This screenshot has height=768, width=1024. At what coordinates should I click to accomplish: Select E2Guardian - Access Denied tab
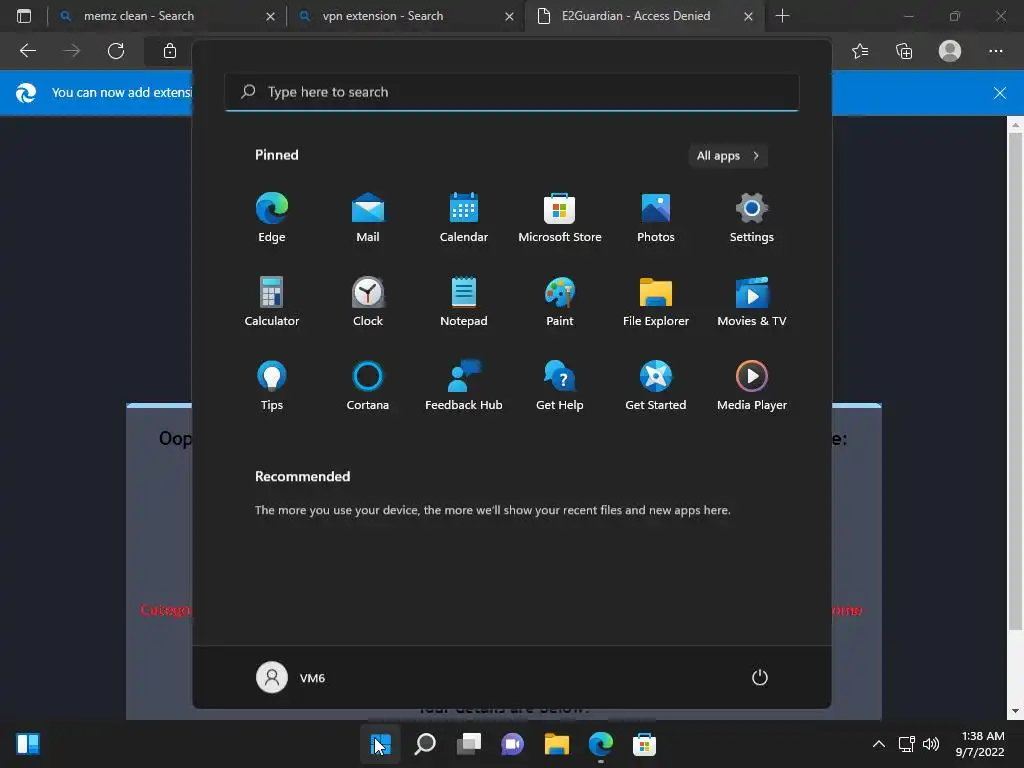click(644, 16)
